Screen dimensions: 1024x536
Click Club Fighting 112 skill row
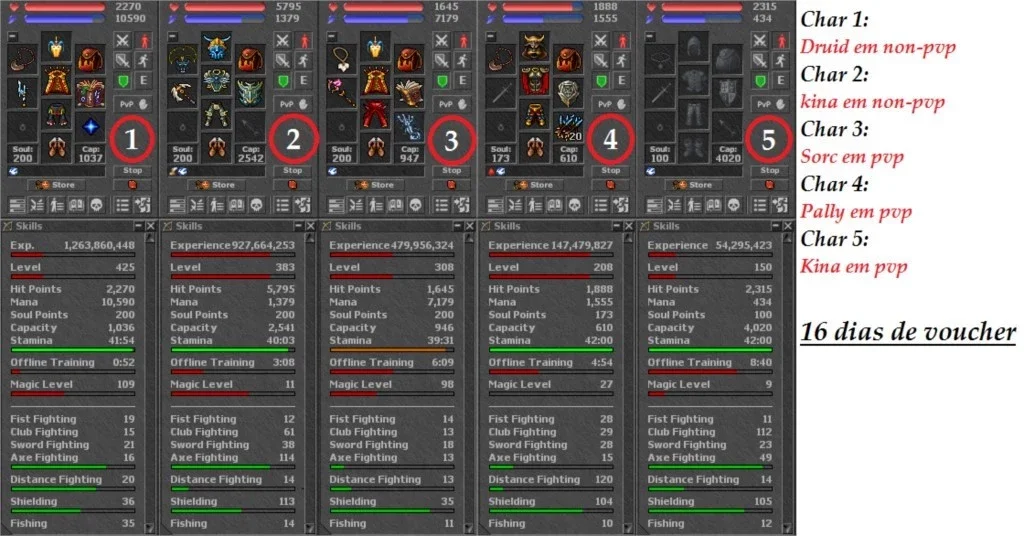pos(709,432)
